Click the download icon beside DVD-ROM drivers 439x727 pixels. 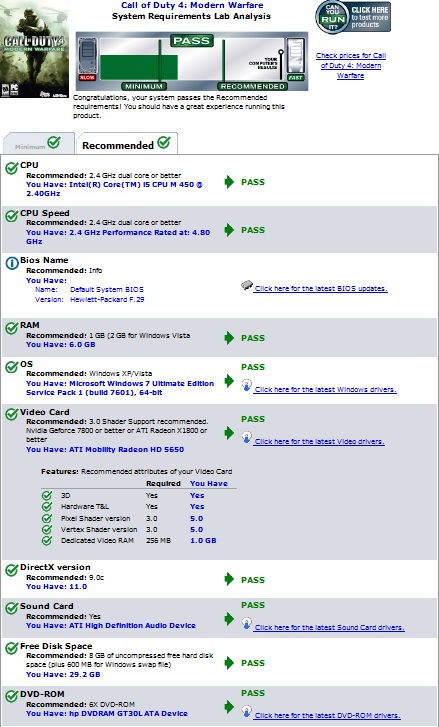(247, 710)
